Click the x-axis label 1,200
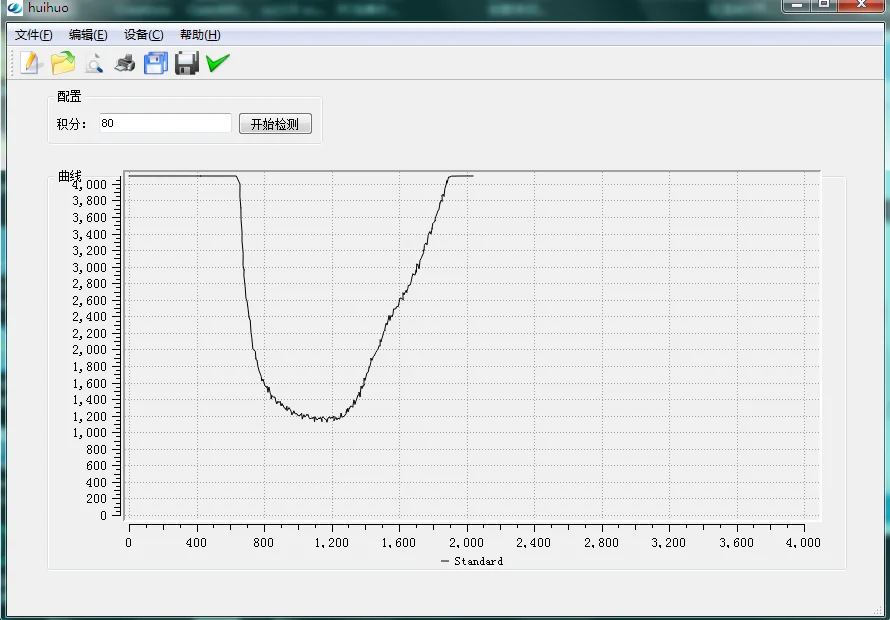The image size is (890, 620). [x=331, y=543]
